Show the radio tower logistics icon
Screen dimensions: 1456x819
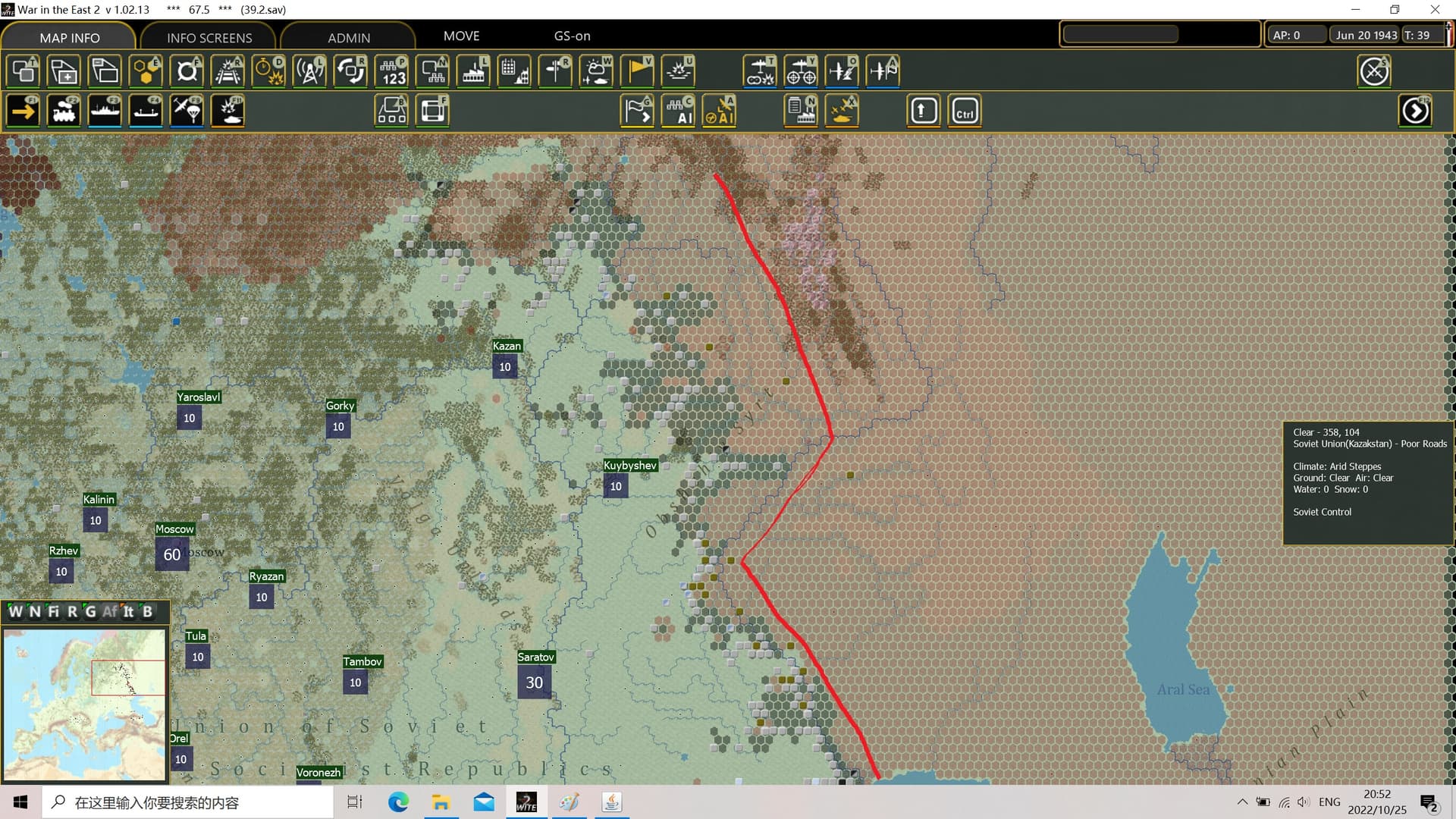(x=310, y=71)
